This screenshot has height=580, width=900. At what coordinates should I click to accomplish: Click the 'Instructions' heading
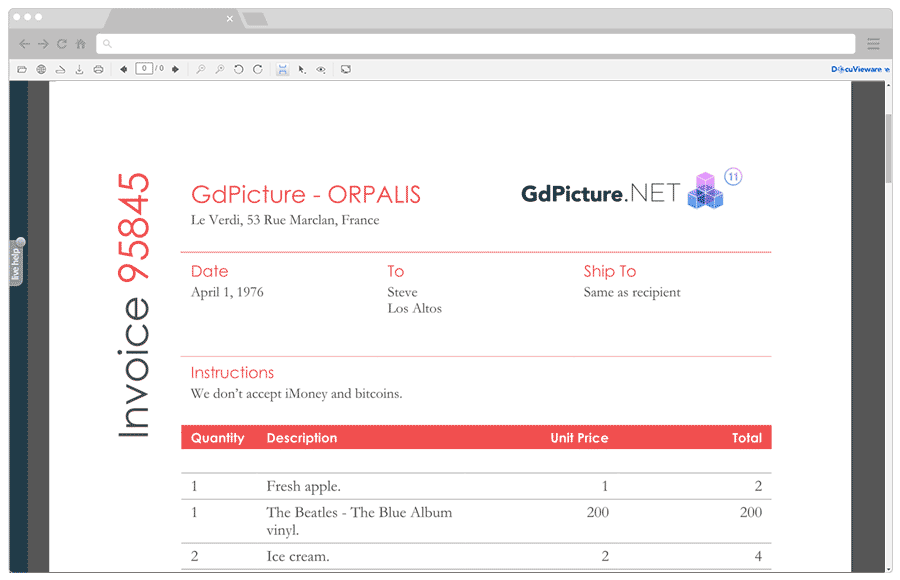coord(232,373)
